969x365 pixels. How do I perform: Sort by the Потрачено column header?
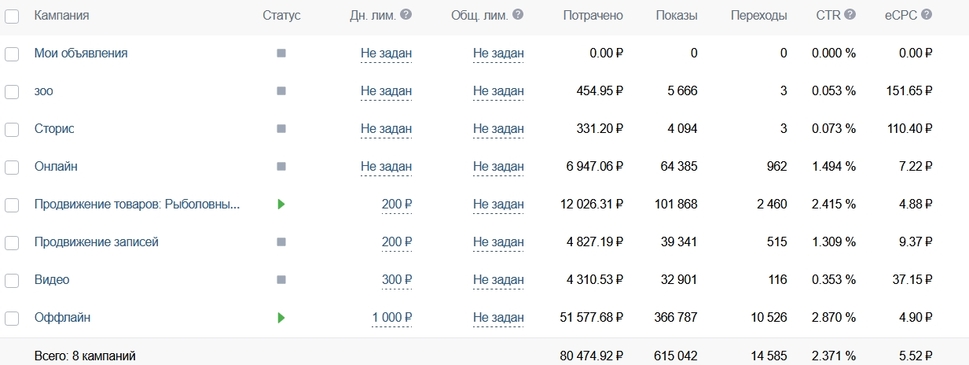click(x=593, y=15)
